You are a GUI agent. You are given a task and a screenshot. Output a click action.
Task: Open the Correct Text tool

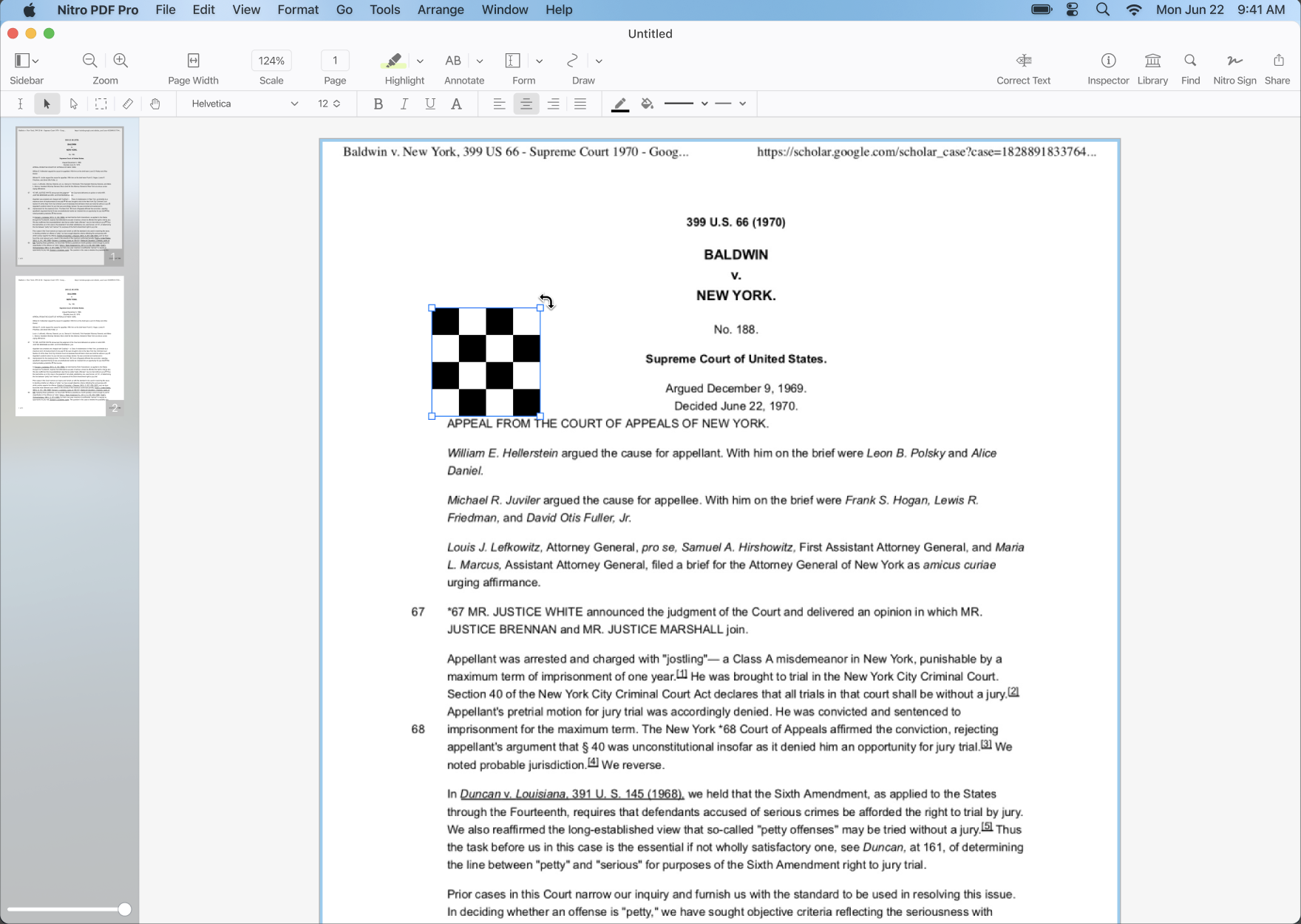tap(1023, 61)
